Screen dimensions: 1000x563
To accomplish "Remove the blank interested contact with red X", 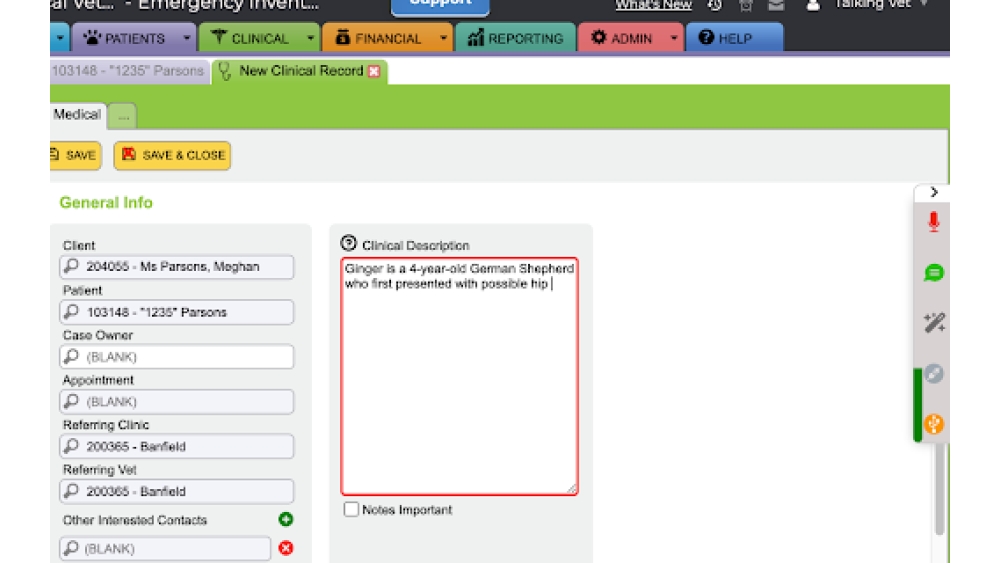I will [286, 548].
